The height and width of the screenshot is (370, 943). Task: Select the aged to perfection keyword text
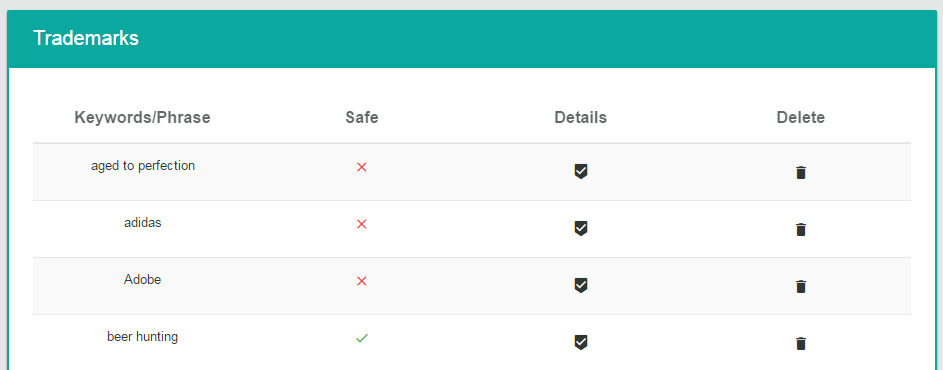(x=143, y=165)
